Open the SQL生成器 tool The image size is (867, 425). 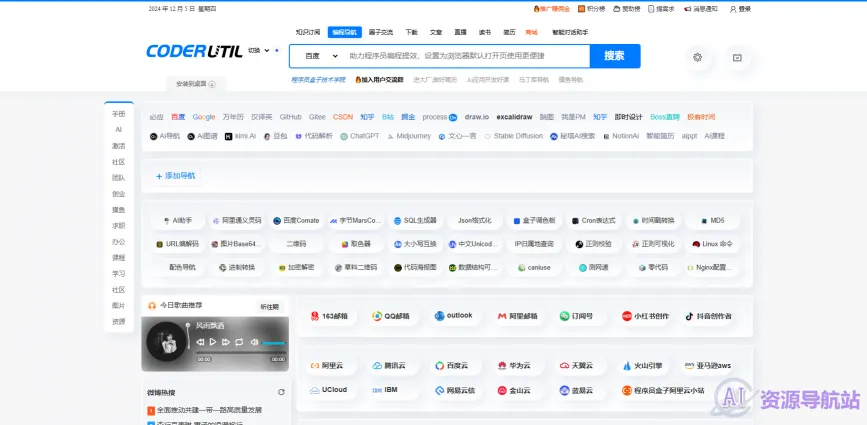416,221
